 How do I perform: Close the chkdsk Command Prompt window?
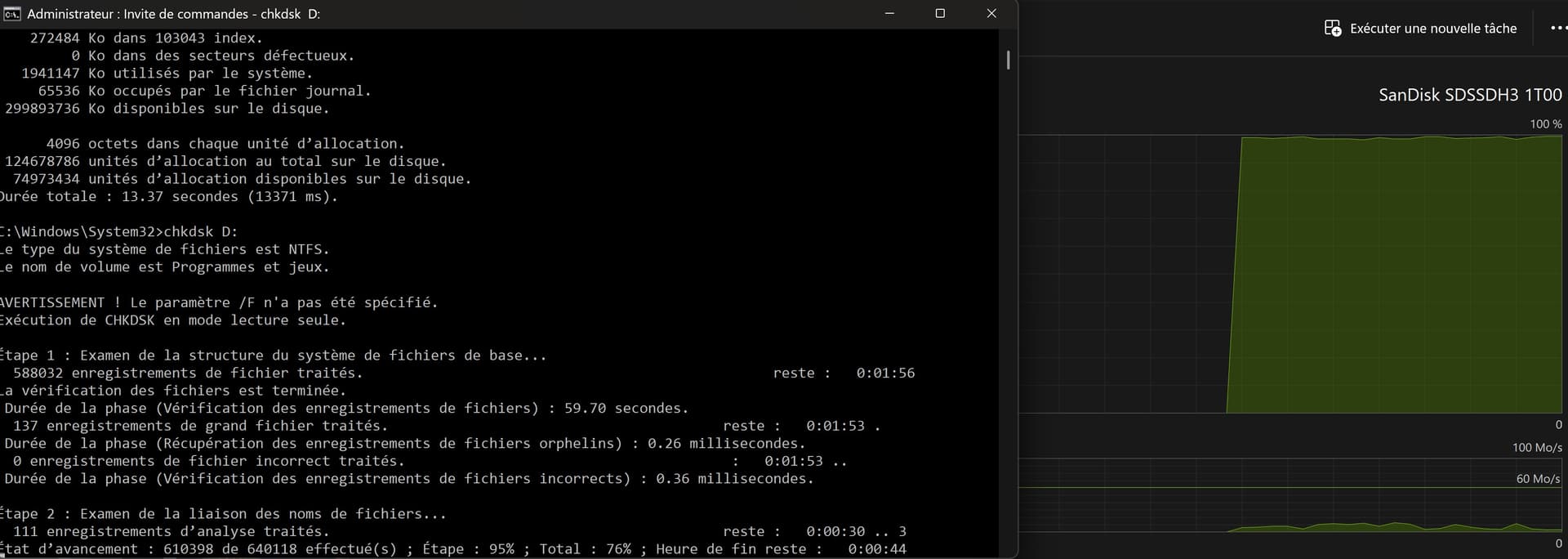pyautogui.click(x=991, y=14)
